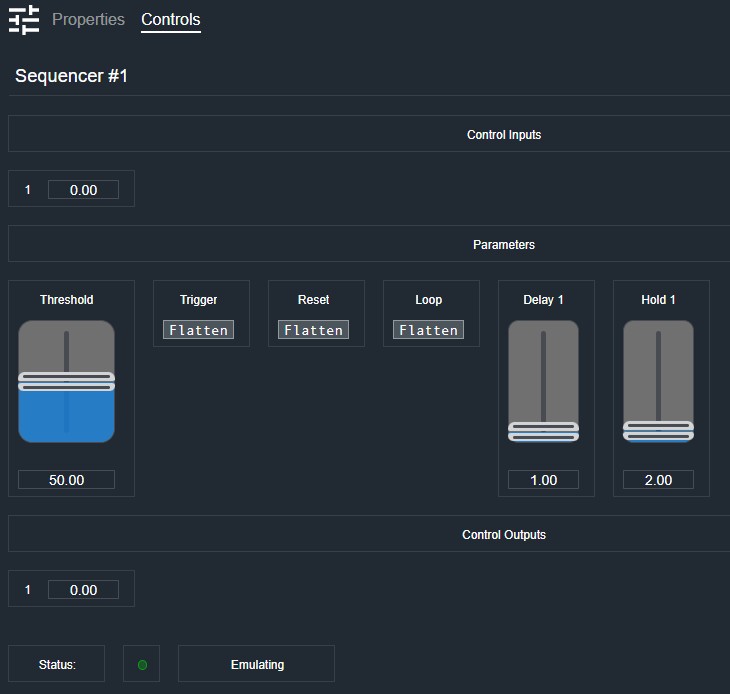Click the Threshold label

point(67,299)
